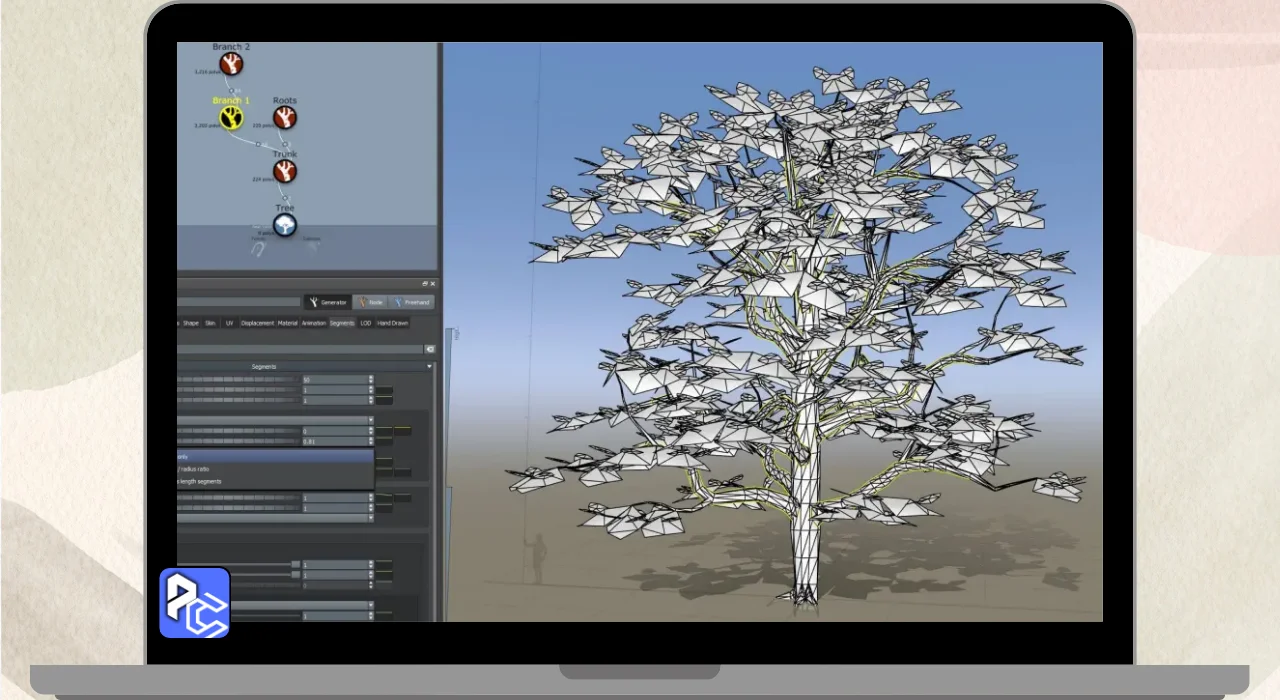This screenshot has height=700, width=1280.
Task: Choose the 'length segments' dropdown option
Action: (x=275, y=481)
